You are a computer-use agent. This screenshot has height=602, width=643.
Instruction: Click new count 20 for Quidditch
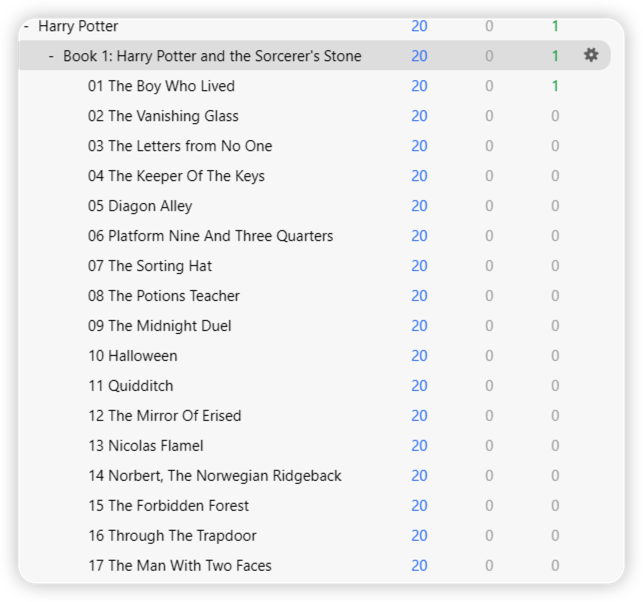(419, 385)
